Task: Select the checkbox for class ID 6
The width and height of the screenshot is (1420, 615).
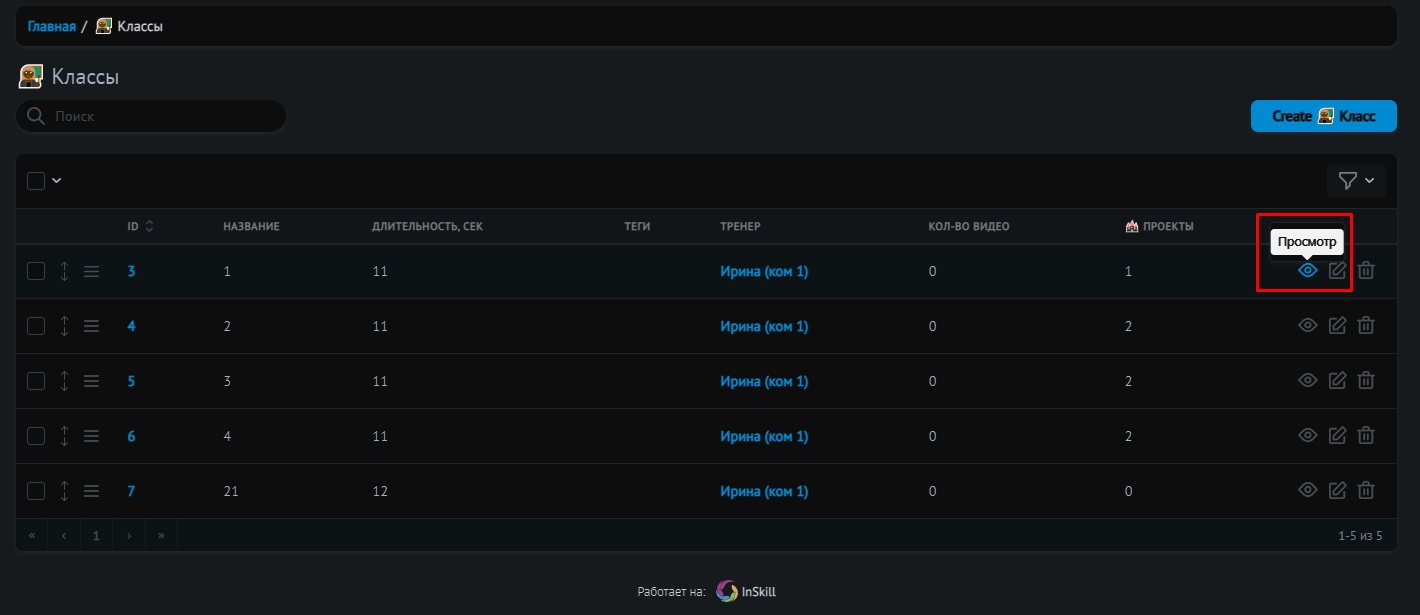Action: point(36,436)
